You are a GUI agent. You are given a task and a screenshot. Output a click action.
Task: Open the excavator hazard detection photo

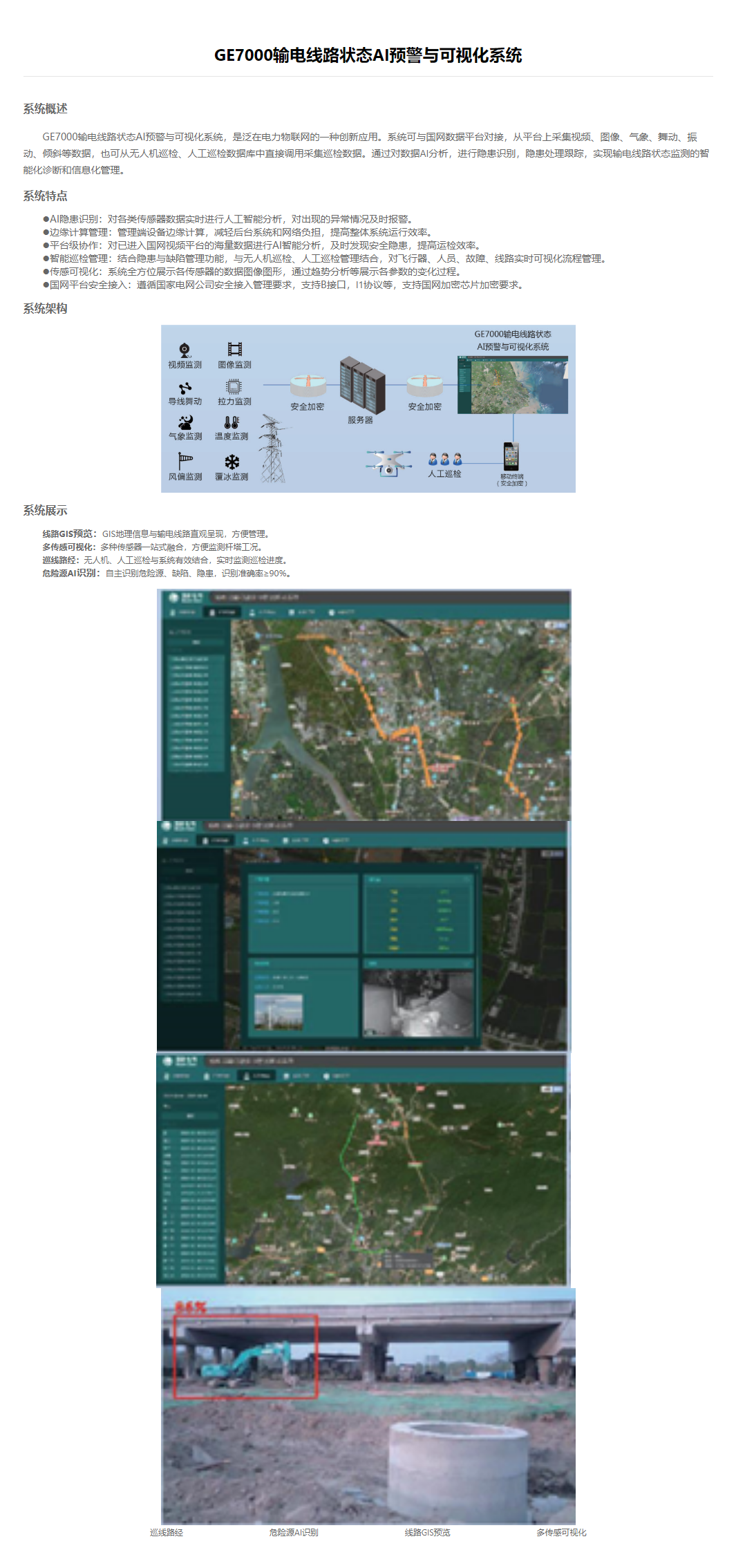[368, 1406]
